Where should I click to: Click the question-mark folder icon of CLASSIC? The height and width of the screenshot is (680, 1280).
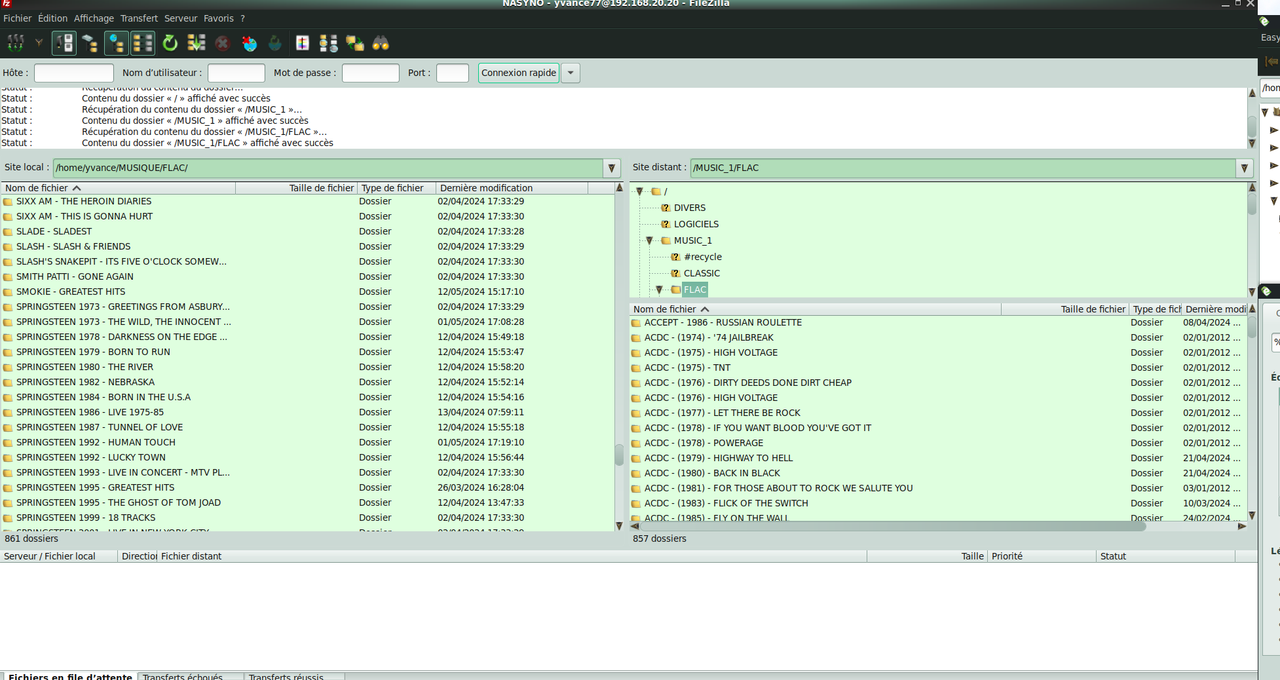676,273
